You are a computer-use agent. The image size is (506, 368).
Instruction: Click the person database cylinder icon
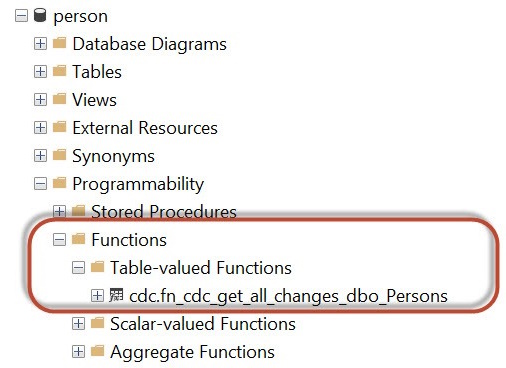click(40, 15)
